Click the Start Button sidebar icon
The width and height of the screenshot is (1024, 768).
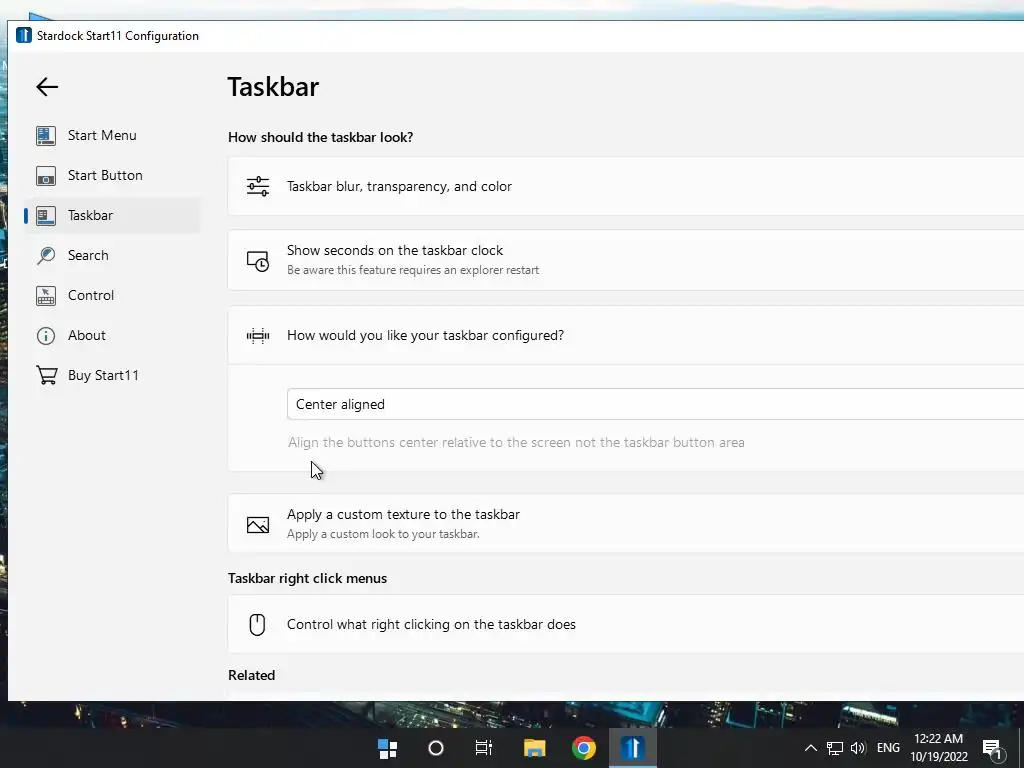(x=46, y=176)
